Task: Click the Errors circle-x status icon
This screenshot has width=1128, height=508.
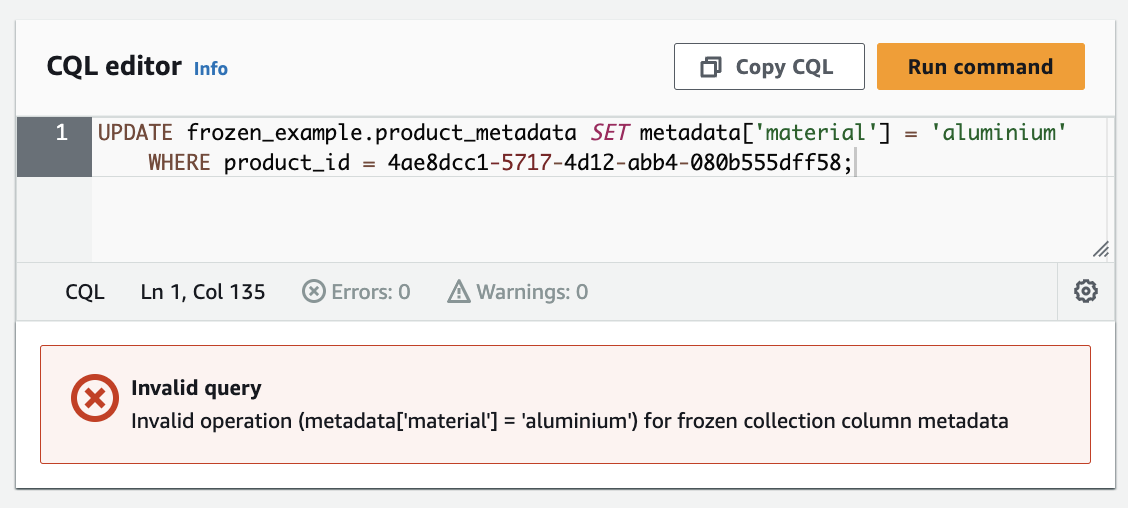Action: pos(314,292)
